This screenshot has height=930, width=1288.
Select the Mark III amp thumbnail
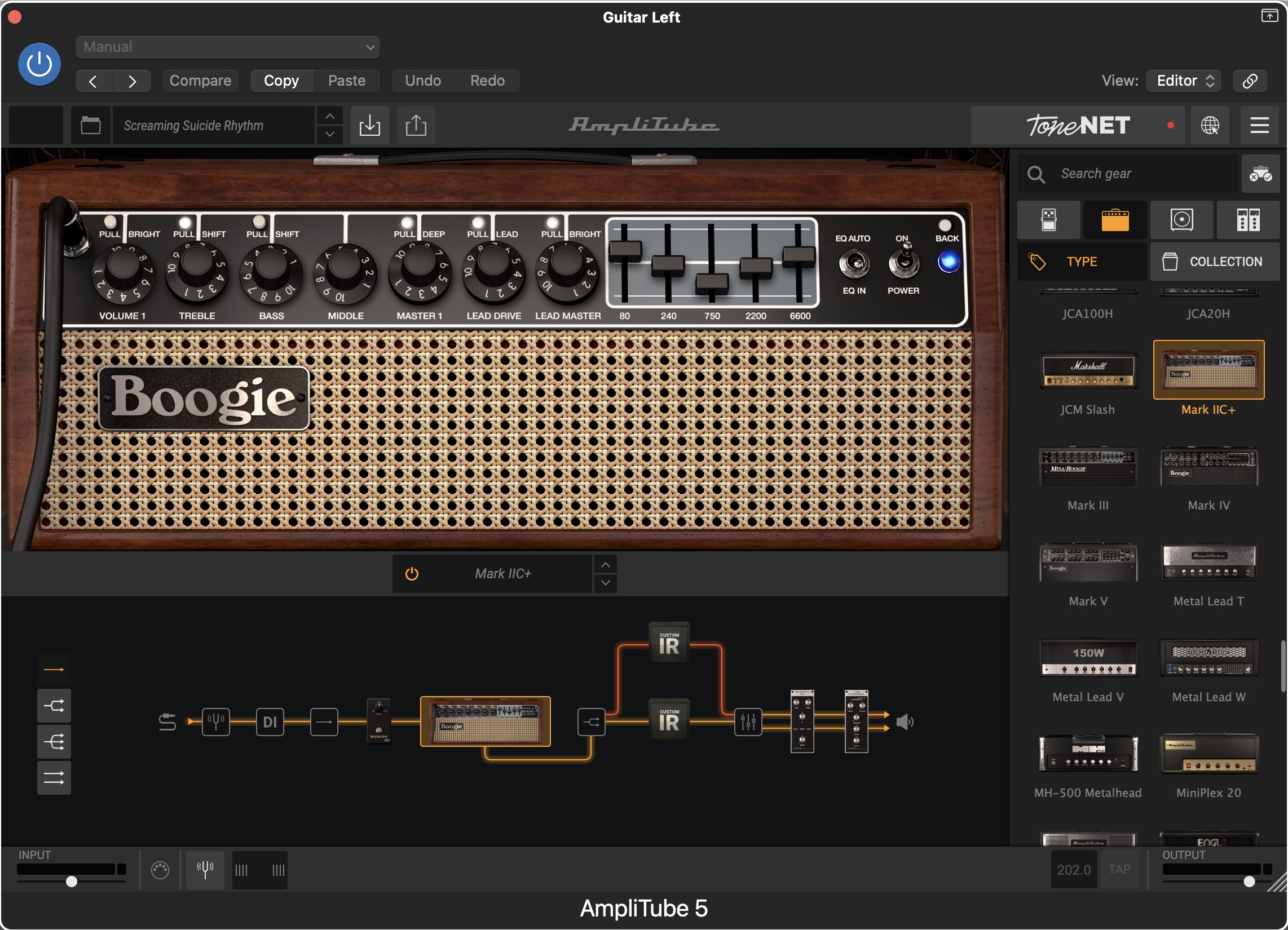pyautogui.click(x=1088, y=466)
